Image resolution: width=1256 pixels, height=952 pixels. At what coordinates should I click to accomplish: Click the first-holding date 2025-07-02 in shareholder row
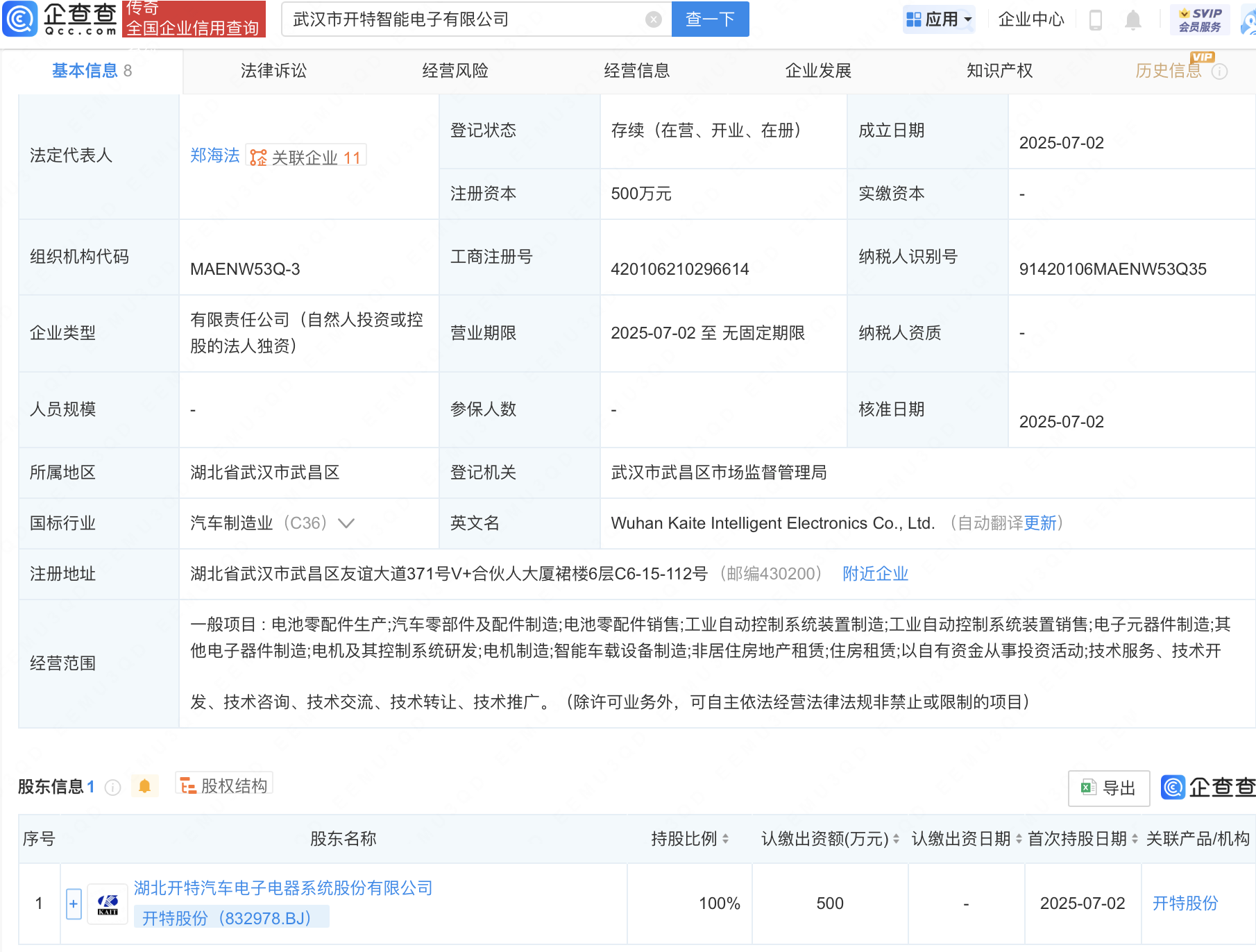(x=1083, y=903)
